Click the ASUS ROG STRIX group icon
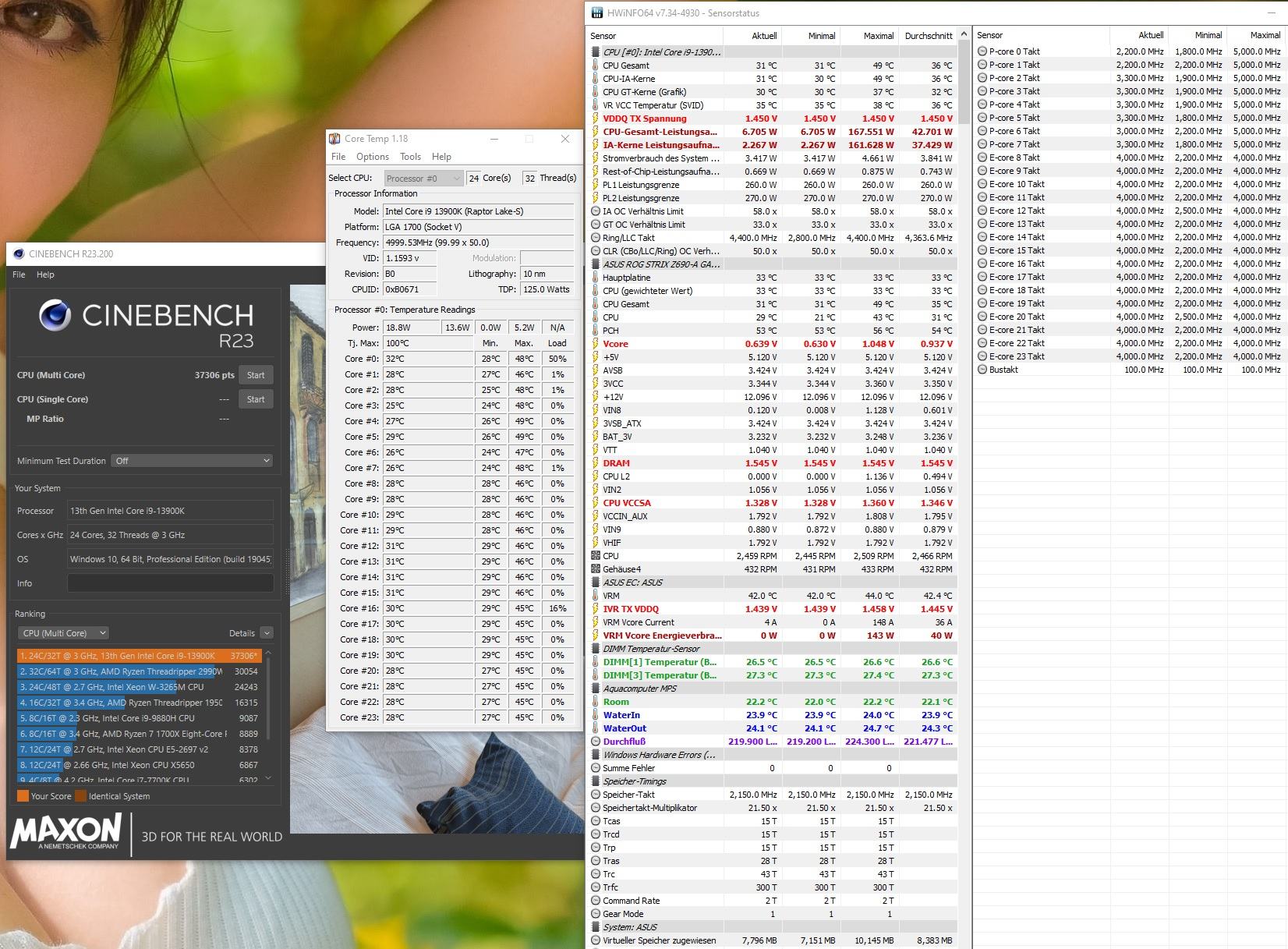This screenshot has height=949, width=1288. 596,264
